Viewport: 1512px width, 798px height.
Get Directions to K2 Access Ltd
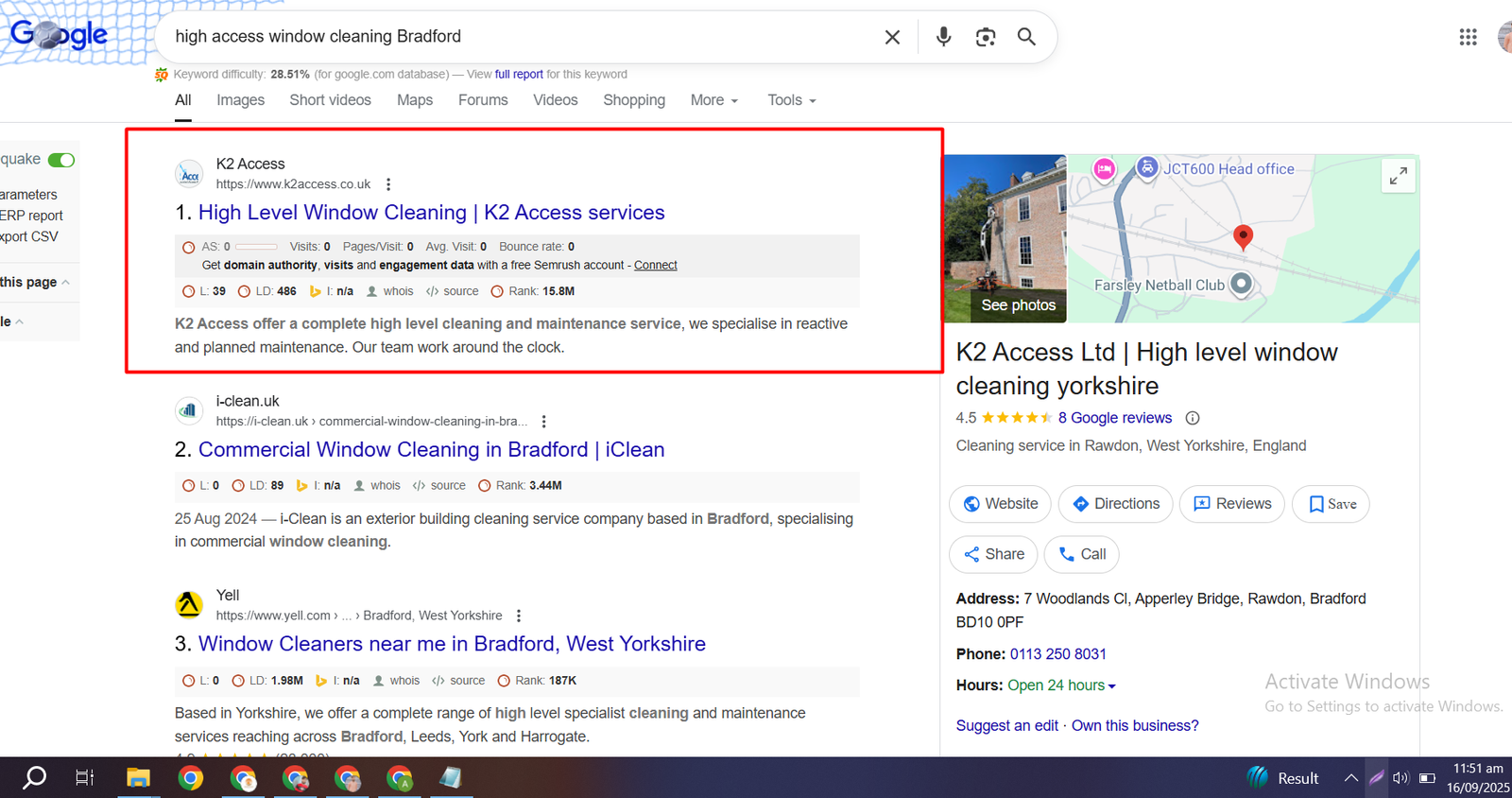click(x=1115, y=504)
